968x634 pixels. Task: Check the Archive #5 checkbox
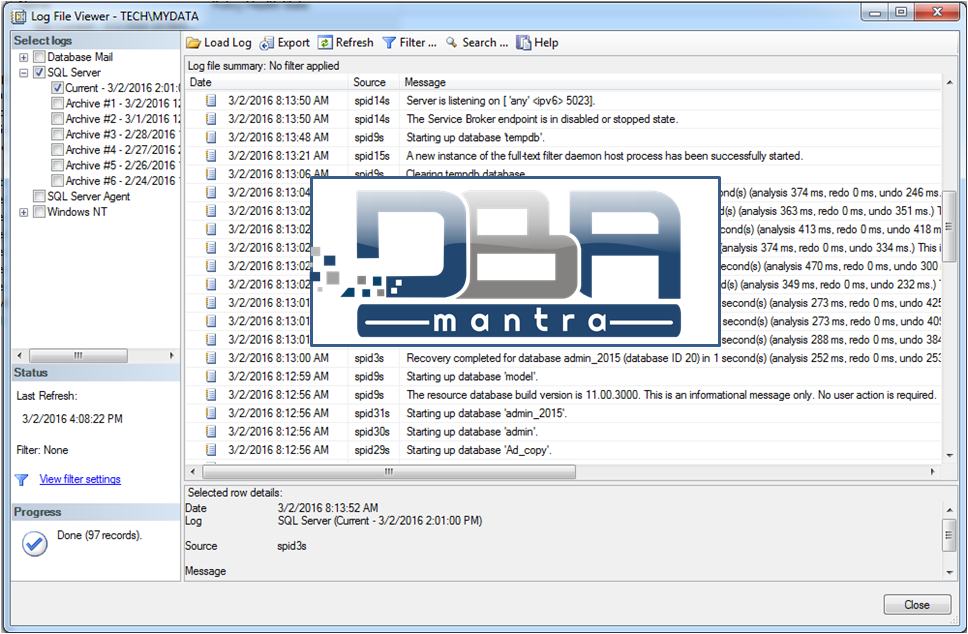pos(57,165)
